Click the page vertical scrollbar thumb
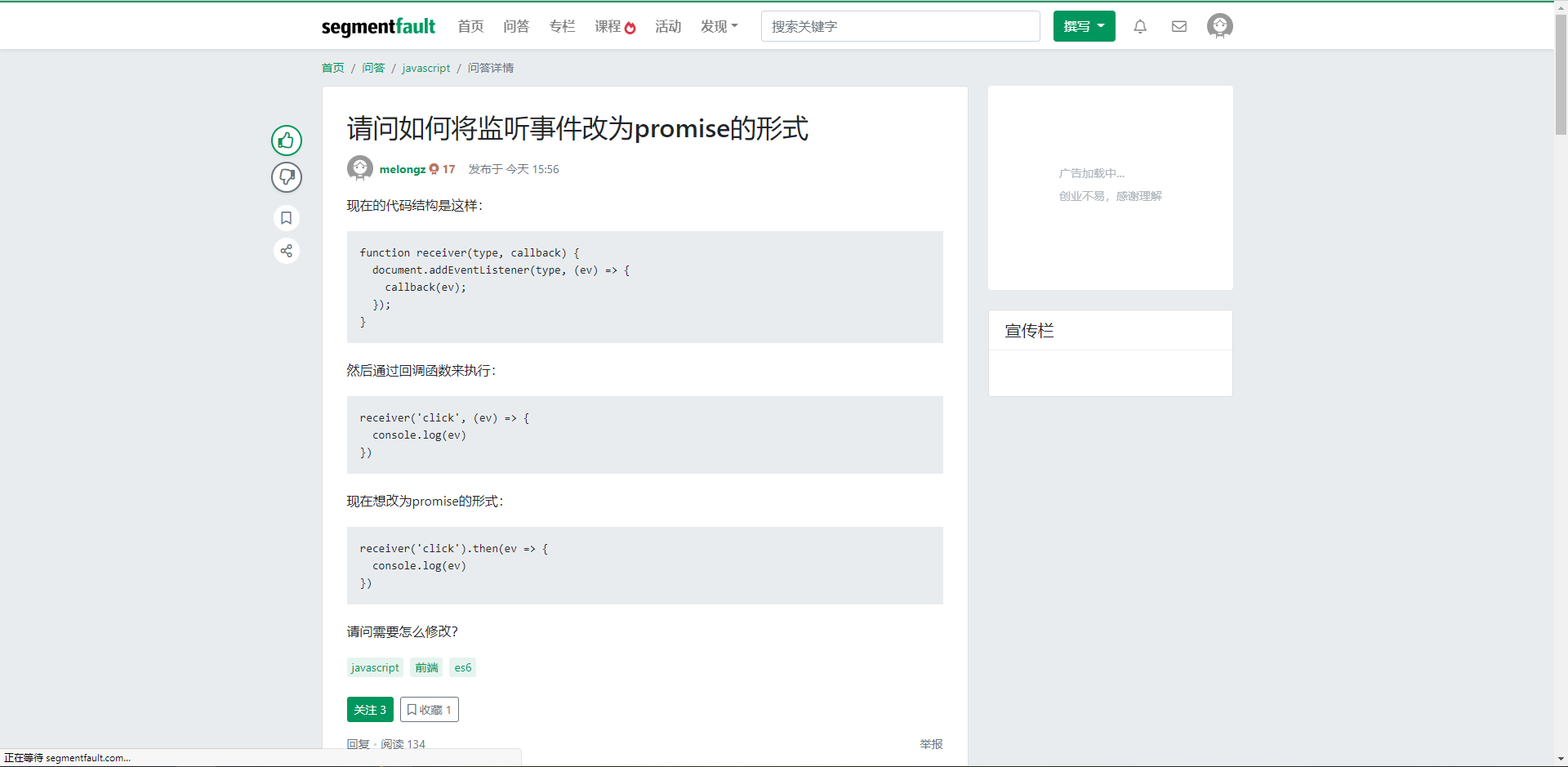Image resolution: width=1568 pixels, height=767 pixels. pos(1561,75)
